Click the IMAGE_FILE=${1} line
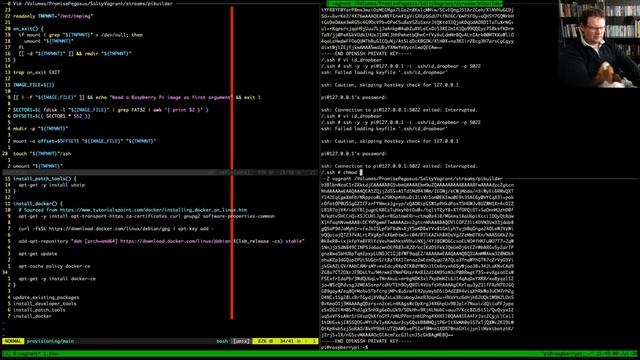 [33, 85]
